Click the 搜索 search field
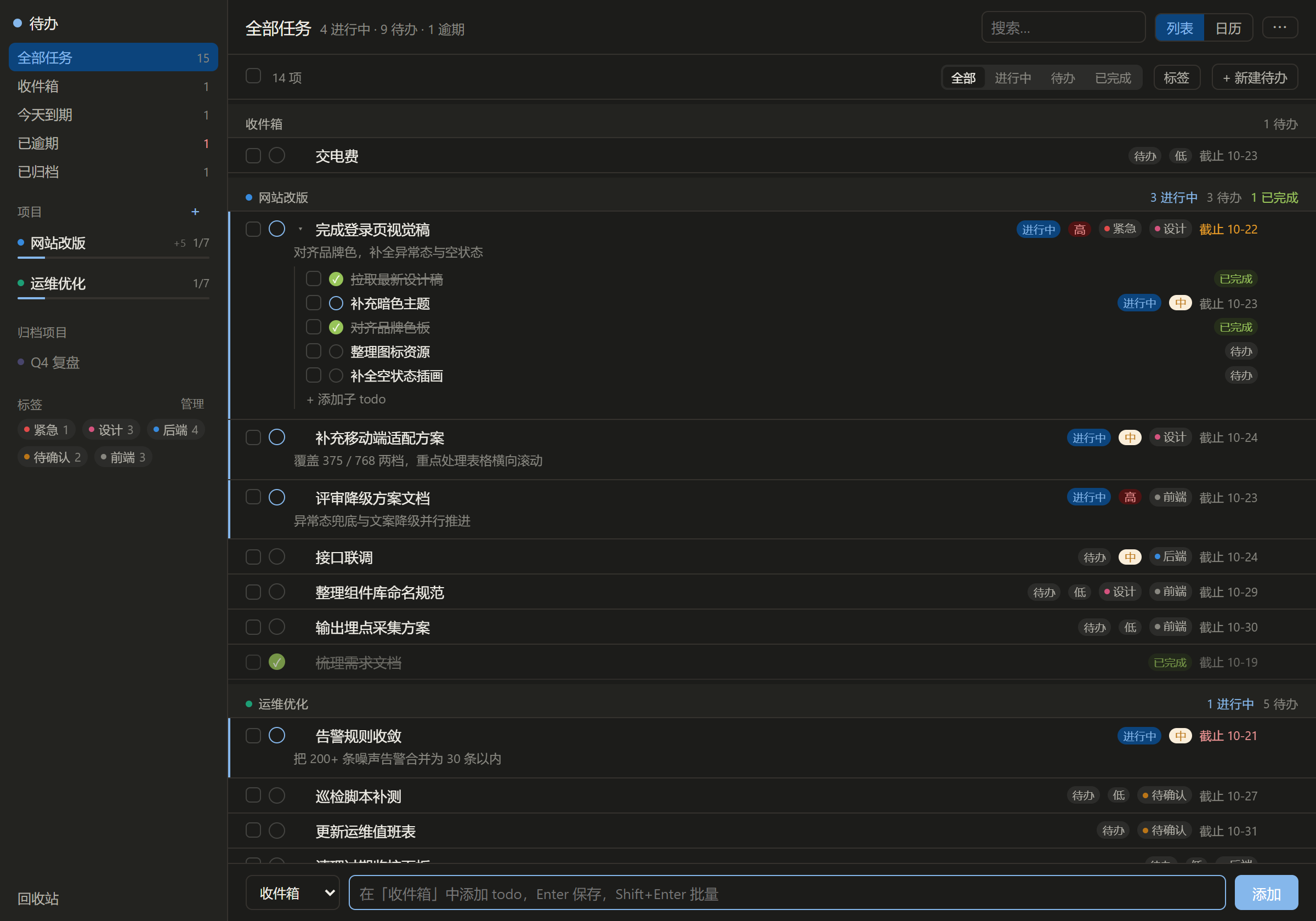The height and width of the screenshot is (921, 1316). point(1063,27)
